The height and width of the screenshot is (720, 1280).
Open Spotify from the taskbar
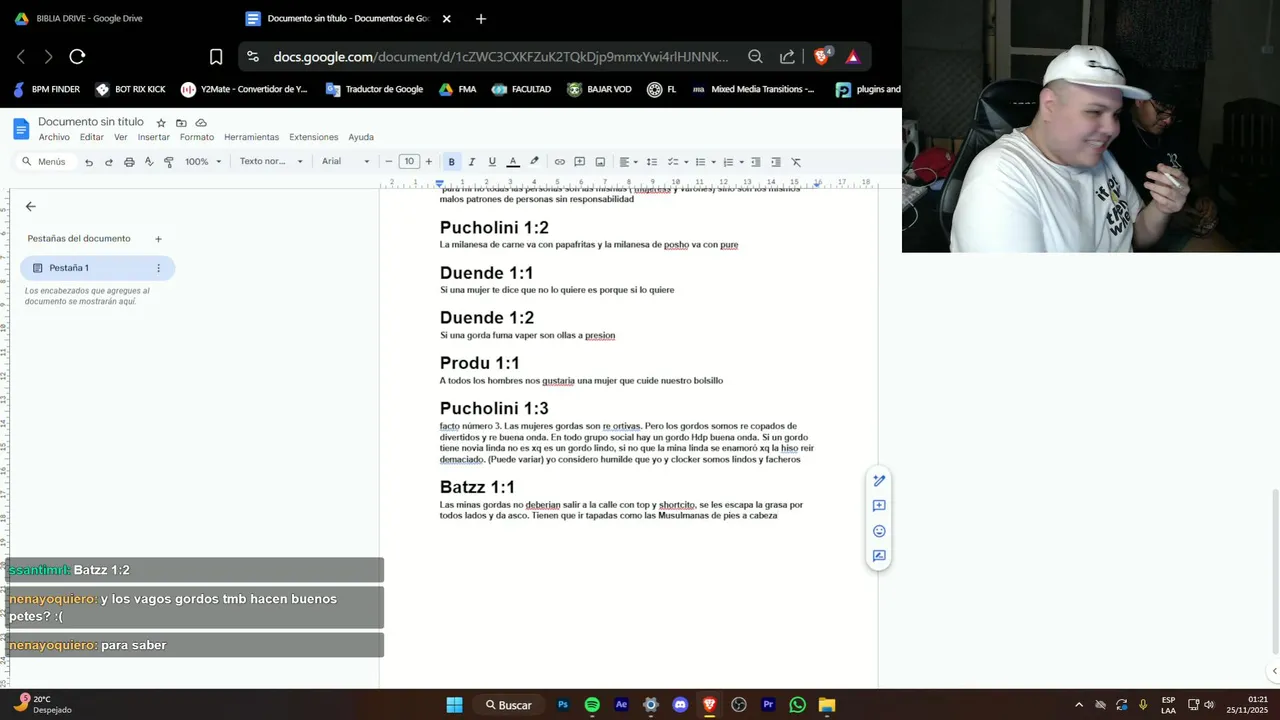(592, 705)
